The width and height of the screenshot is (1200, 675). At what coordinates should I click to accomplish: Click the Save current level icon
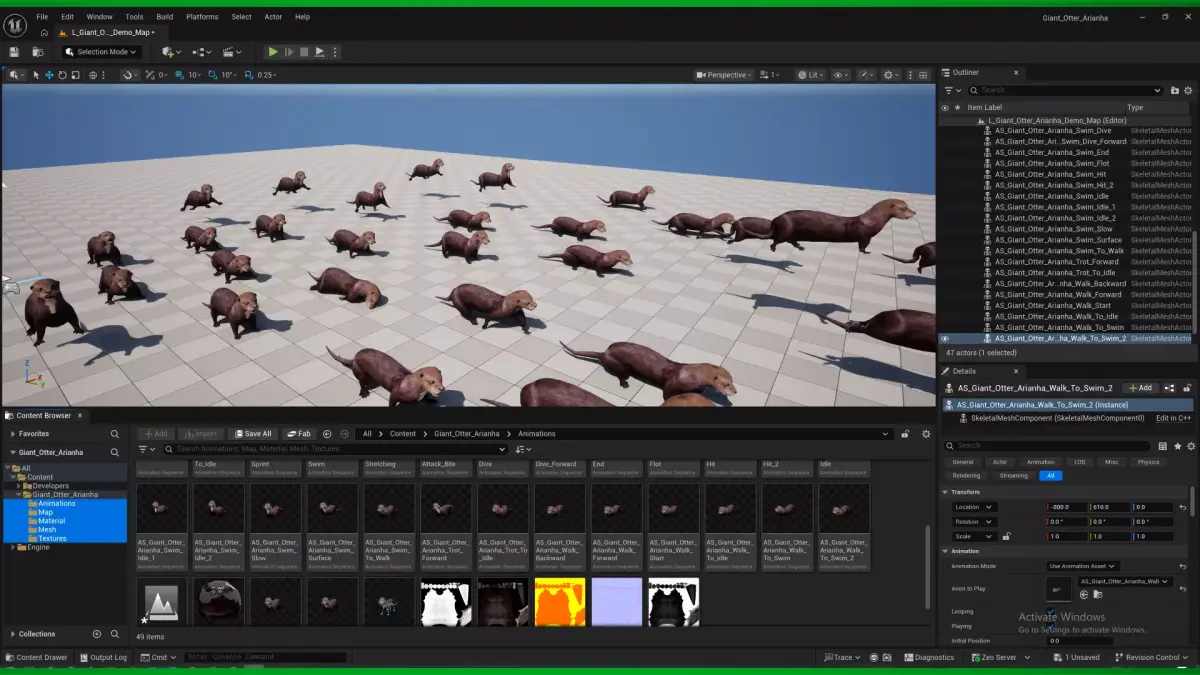(x=14, y=52)
